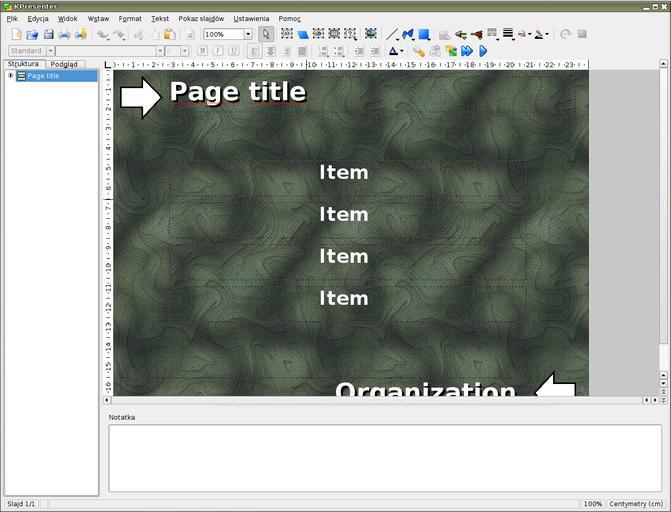Click inside the Notatka notes field
Screen dimensions: 671x512
385,457
